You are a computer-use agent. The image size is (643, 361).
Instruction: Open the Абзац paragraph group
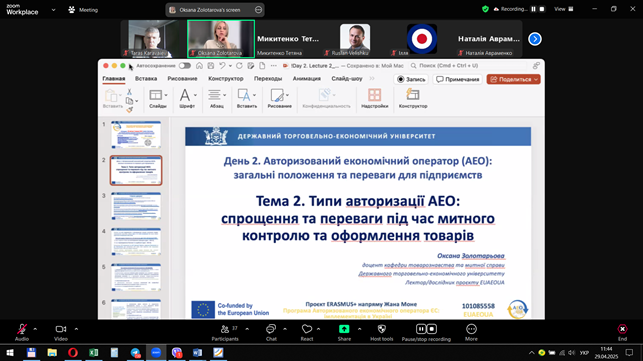[x=217, y=98]
